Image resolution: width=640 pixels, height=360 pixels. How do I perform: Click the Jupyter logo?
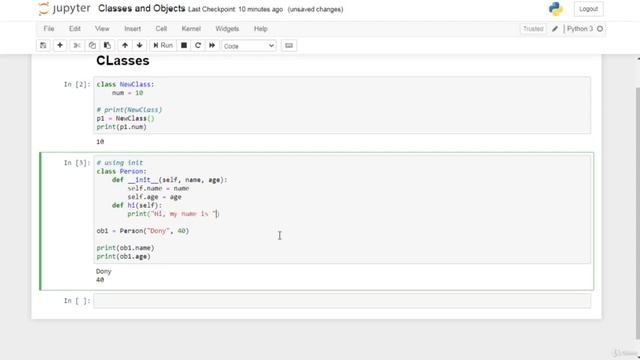(64, 9)
